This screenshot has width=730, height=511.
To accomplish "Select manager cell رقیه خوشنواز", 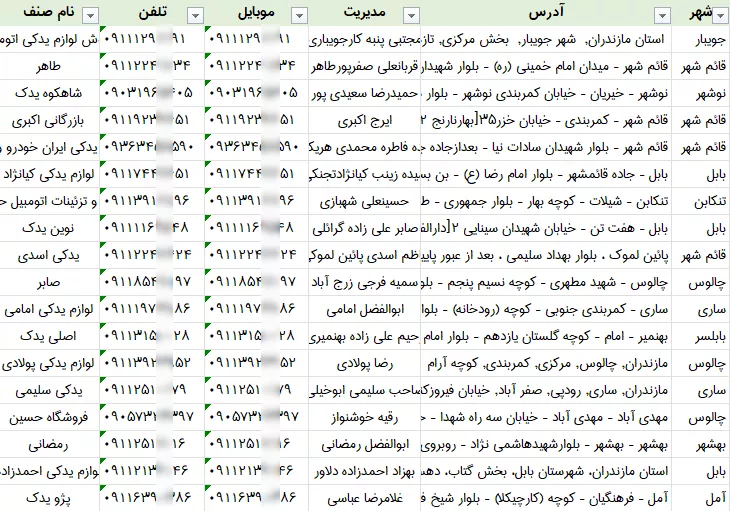I will click(x=365, y=417).
